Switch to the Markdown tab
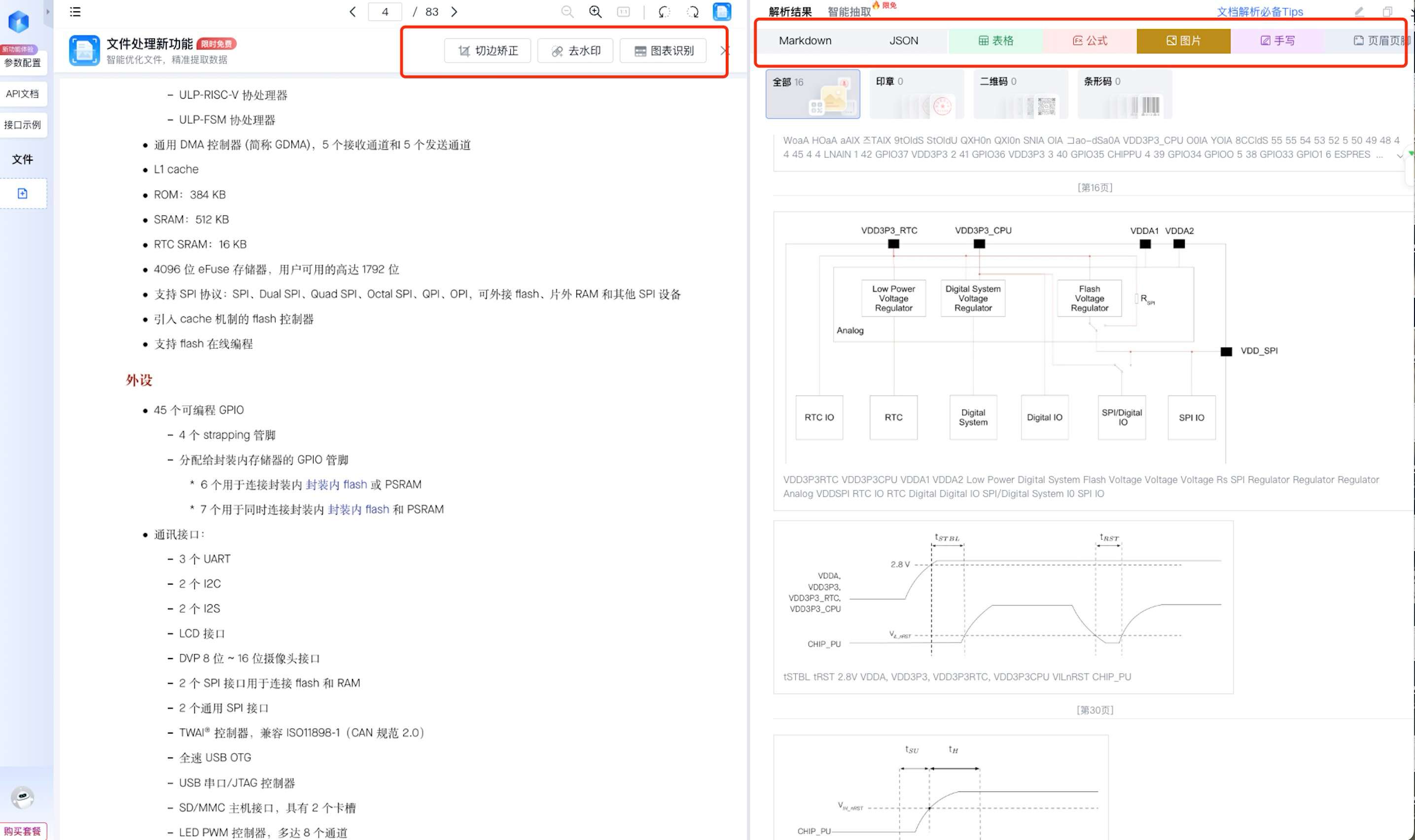Screen dimensions: 1415x840 tap(805, 41)
